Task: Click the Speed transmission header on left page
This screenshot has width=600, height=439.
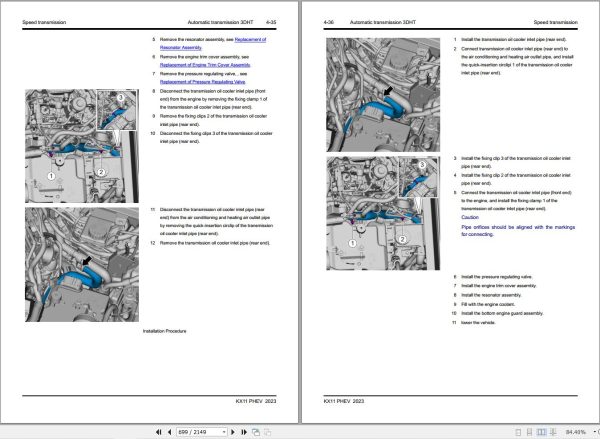Action: 44,22
